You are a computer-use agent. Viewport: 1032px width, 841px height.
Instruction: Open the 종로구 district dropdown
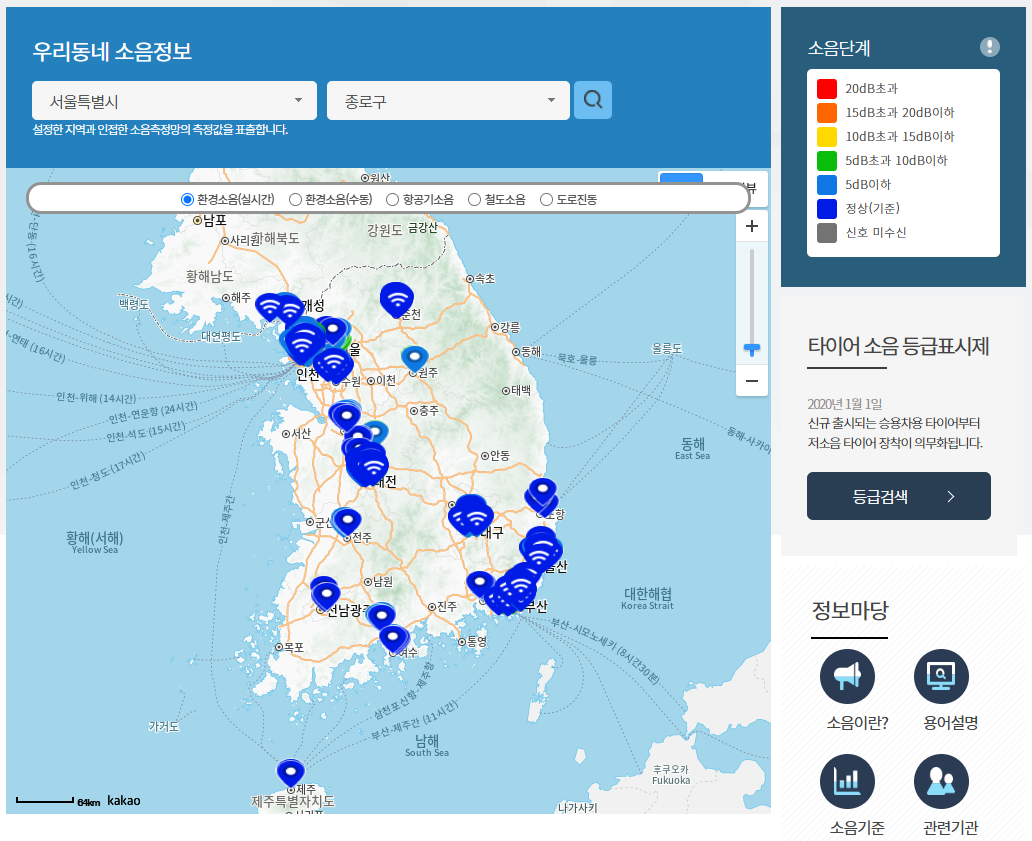[448, 101]
